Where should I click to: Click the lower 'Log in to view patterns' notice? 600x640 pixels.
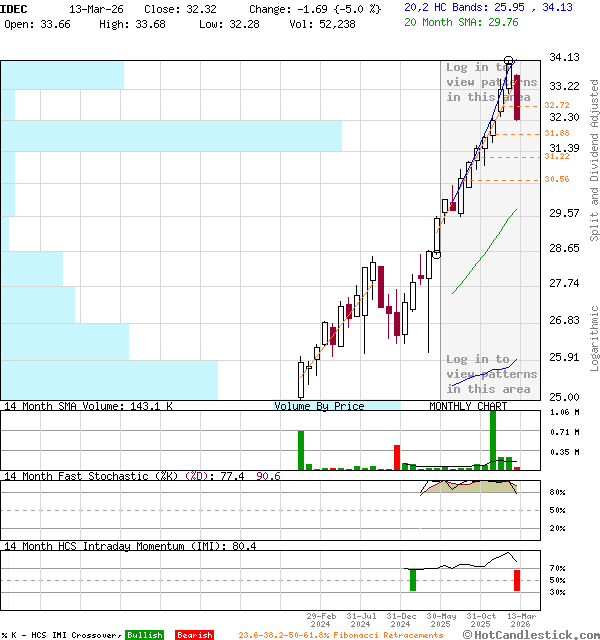tap(490, 374)
